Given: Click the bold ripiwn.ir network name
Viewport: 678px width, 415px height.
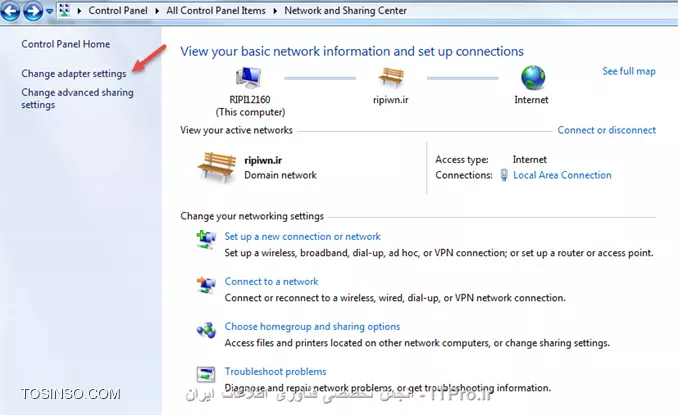Looking at the screenshot, I should point(263,160).
